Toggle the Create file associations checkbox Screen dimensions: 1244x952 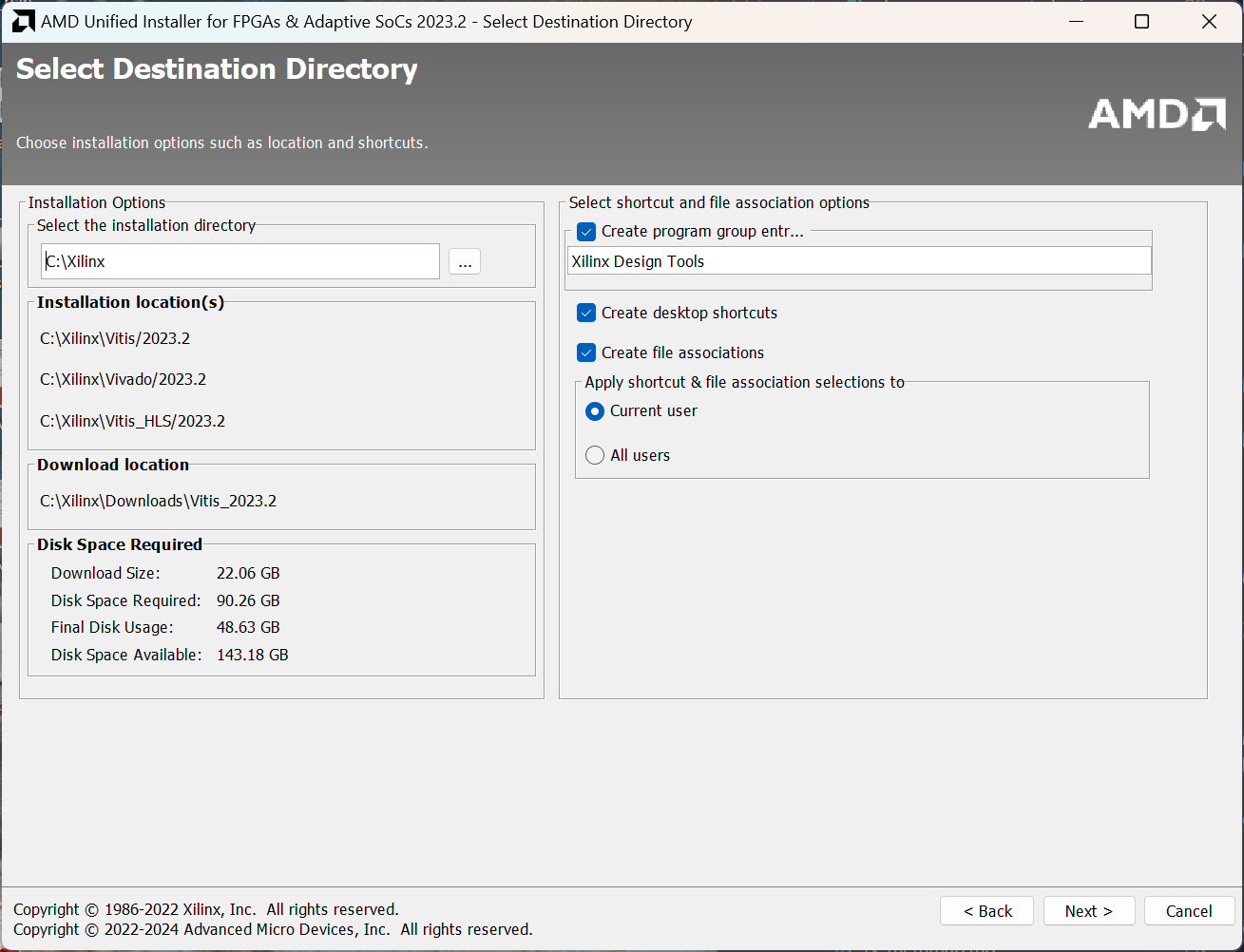click(586, 353)
